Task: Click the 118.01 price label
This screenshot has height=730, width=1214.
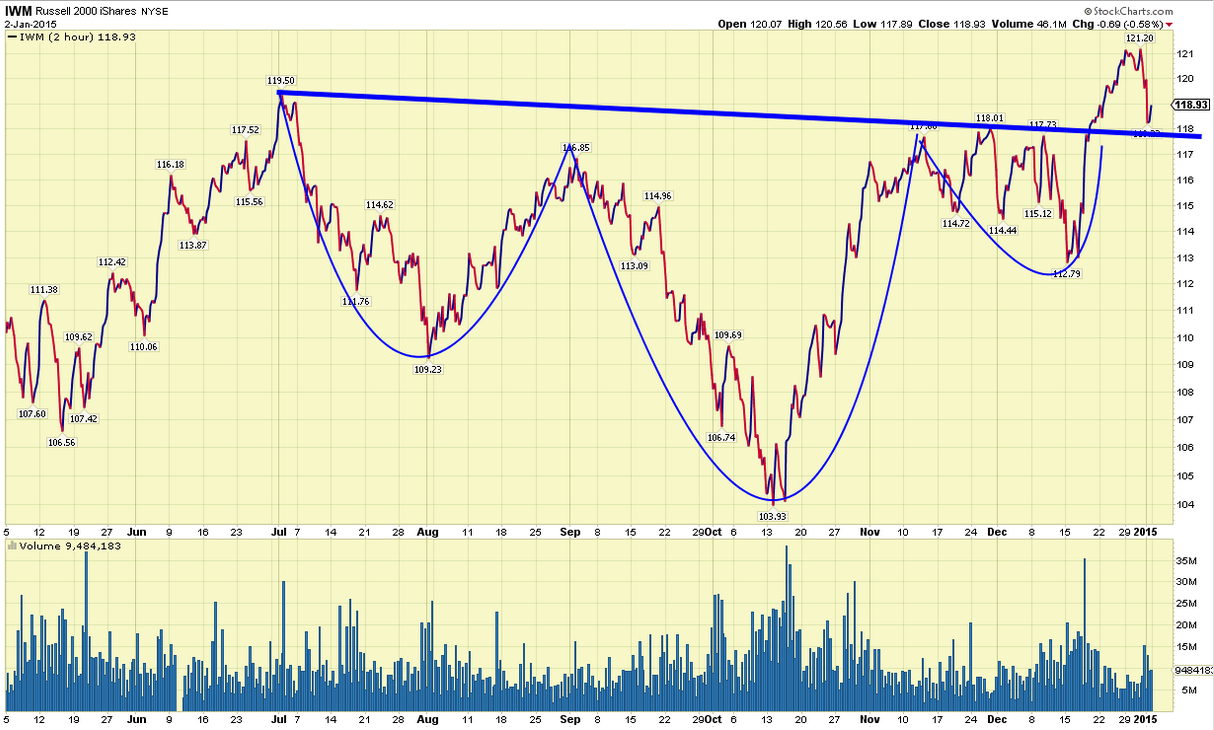Action: pyautogui.click(x=989, y=117)
